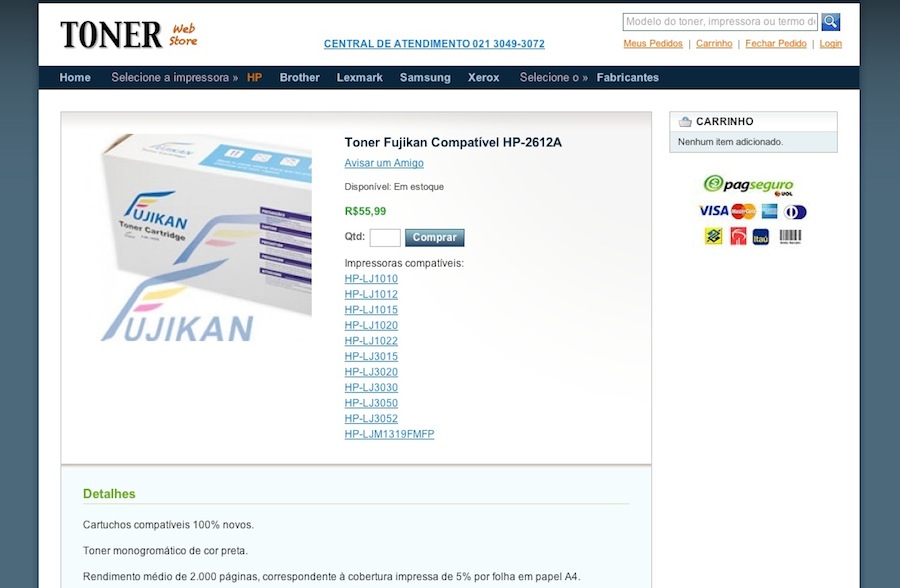Click the Login link
This screenshot has height=588, width=900.
tap(831, 44)
